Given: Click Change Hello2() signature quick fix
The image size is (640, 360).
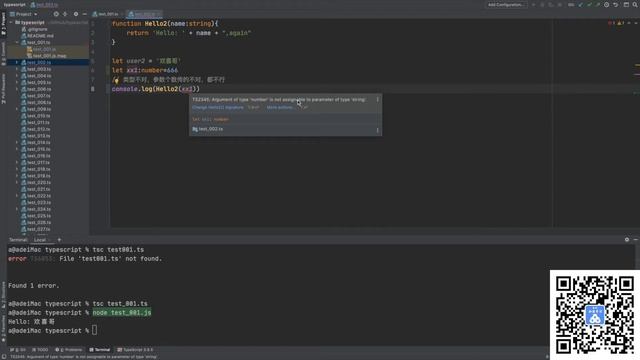Looking at the screenshot, I should pos(218,108).
